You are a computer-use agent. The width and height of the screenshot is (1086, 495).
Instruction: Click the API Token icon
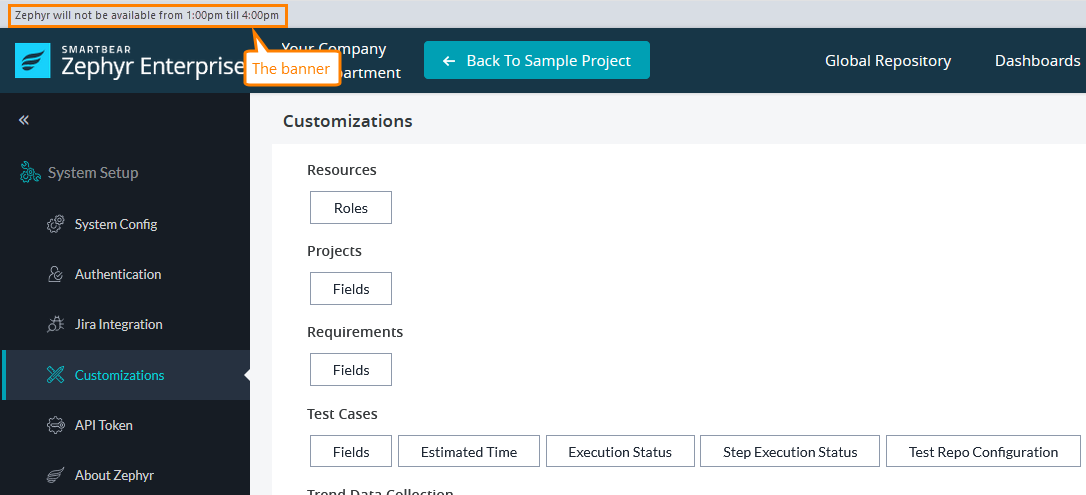[56, 425]
